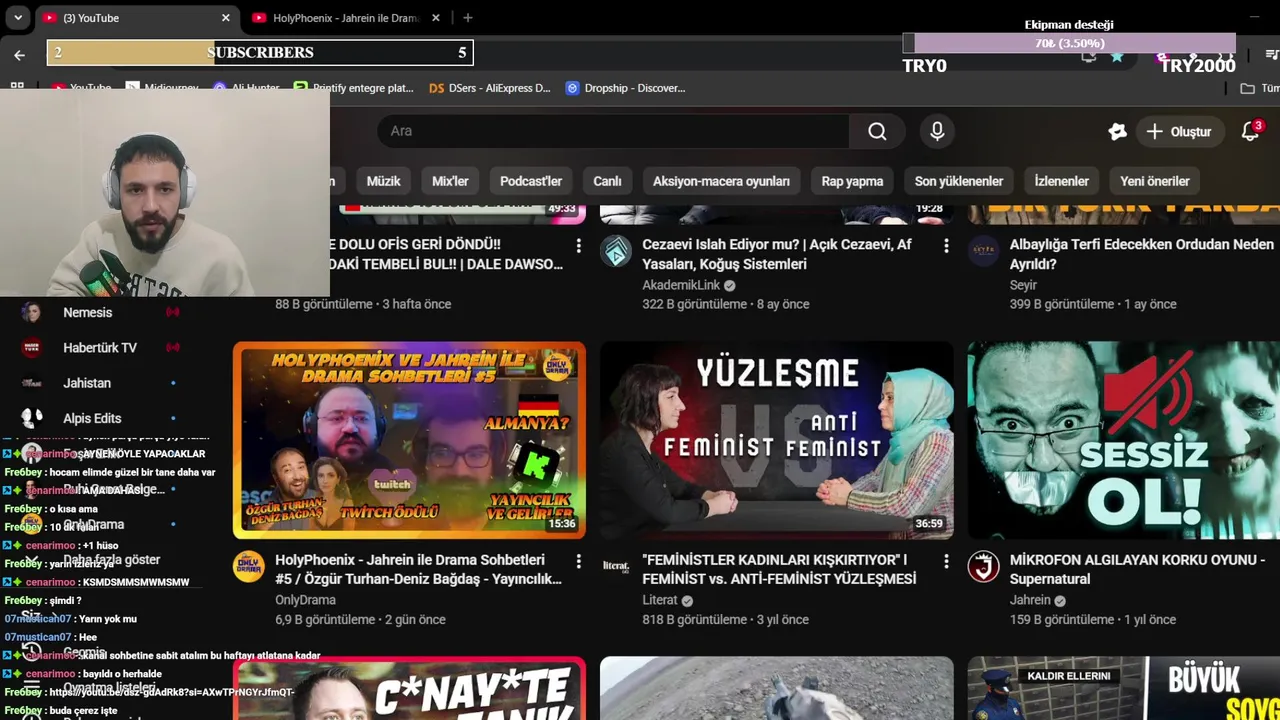Open Seyir channel avatar

click(x=983, y=251)
